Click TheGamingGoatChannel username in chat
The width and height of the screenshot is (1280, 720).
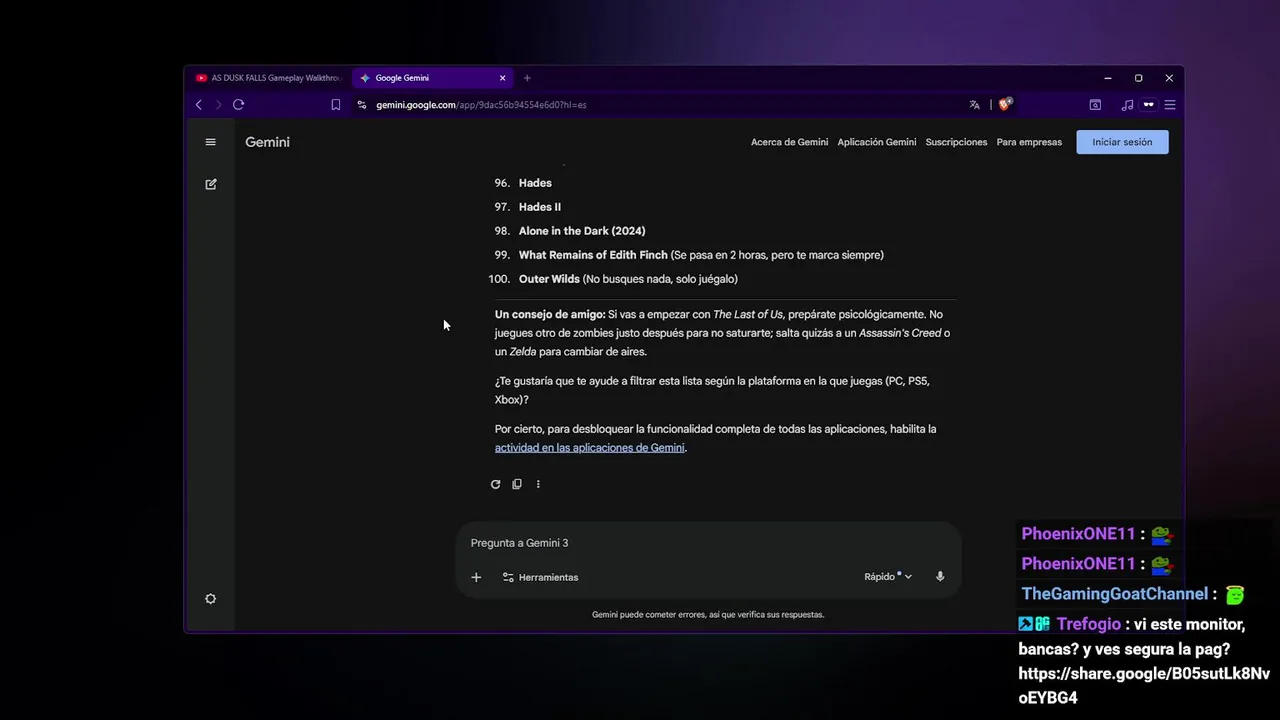pyautogui.click(x=1115, y=594)
